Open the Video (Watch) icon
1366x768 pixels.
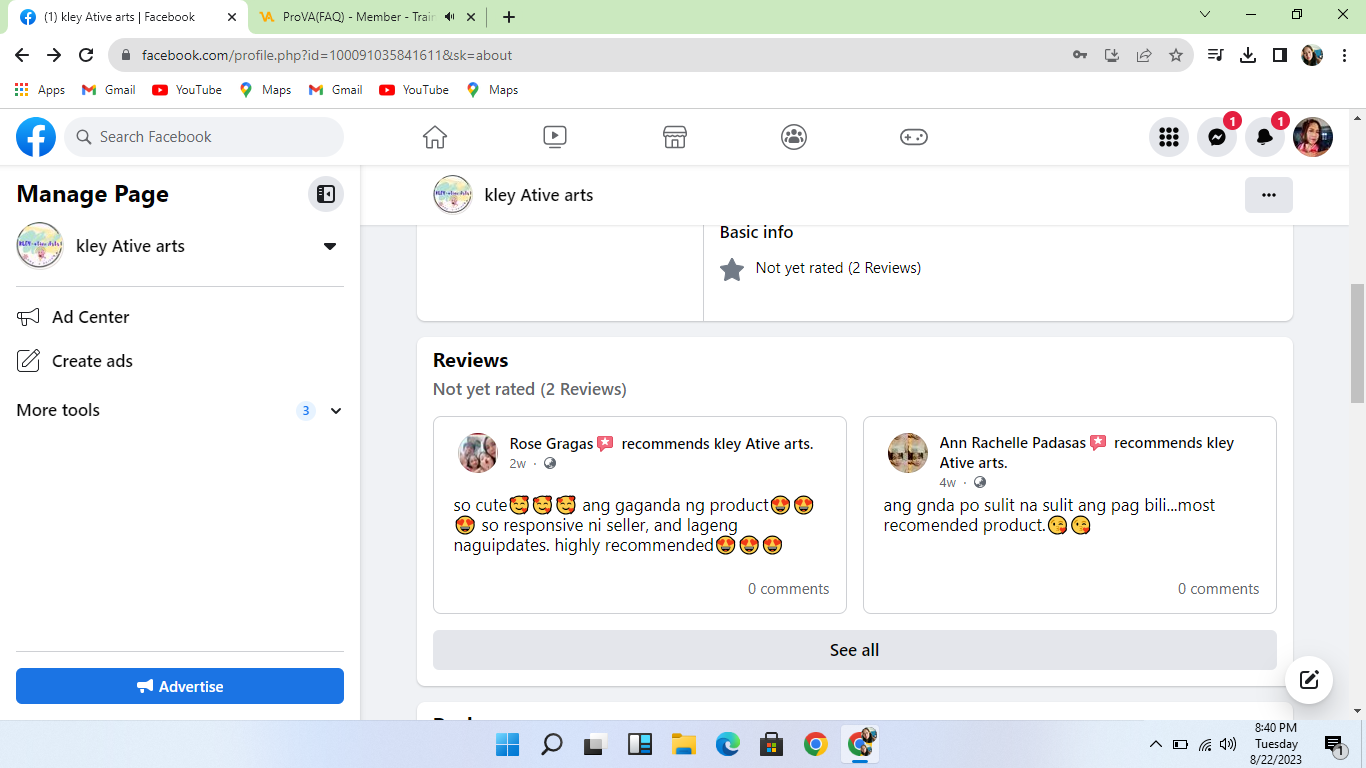pos(555,137)
